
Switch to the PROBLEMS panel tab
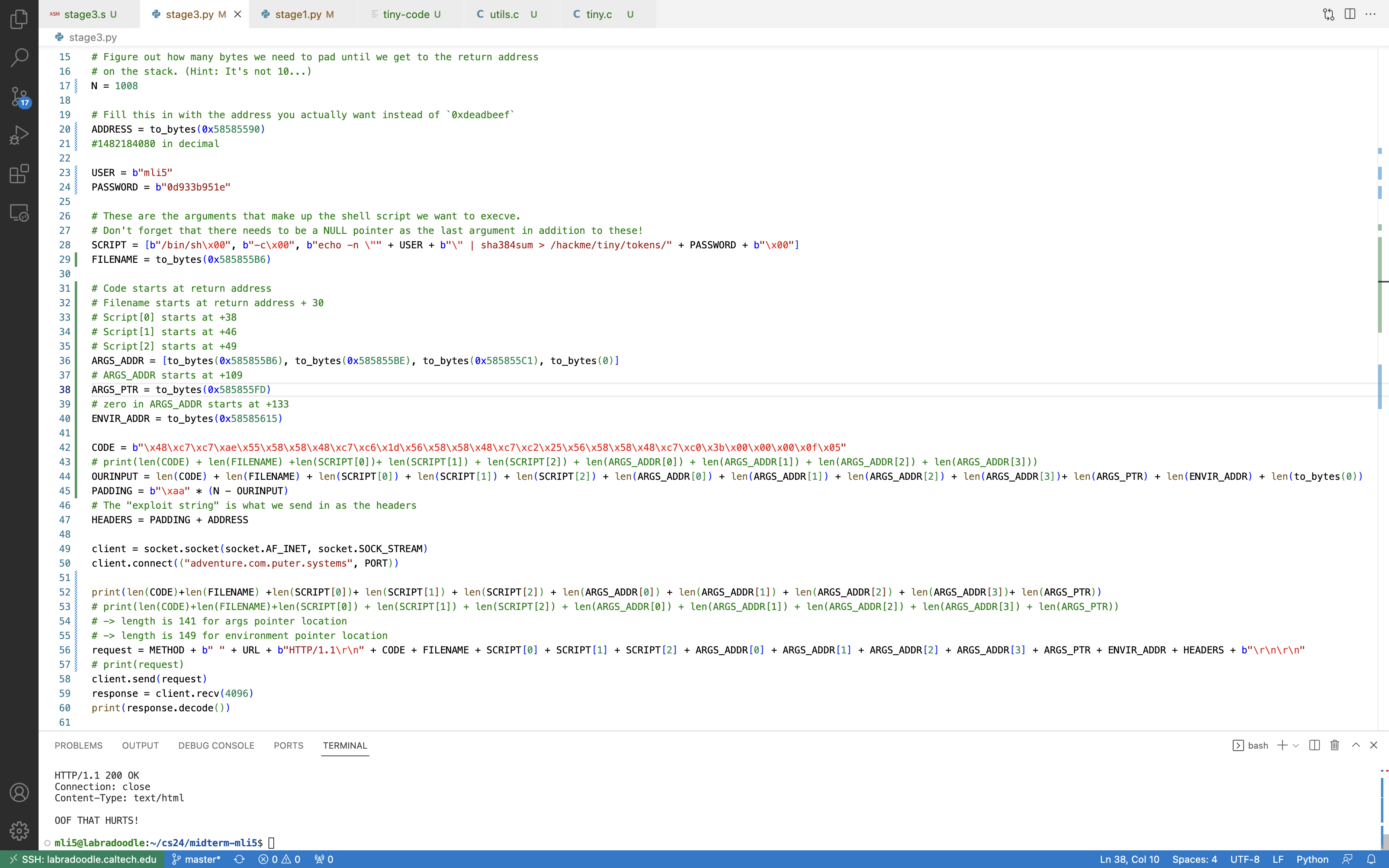[x=79, y=745]
